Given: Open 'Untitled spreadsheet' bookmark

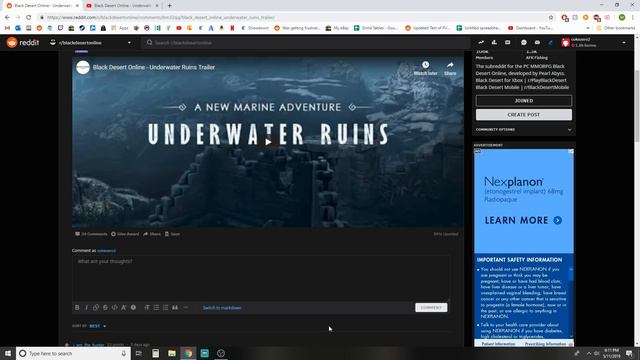Looking at the screenshot, I should tap(478, 28).
